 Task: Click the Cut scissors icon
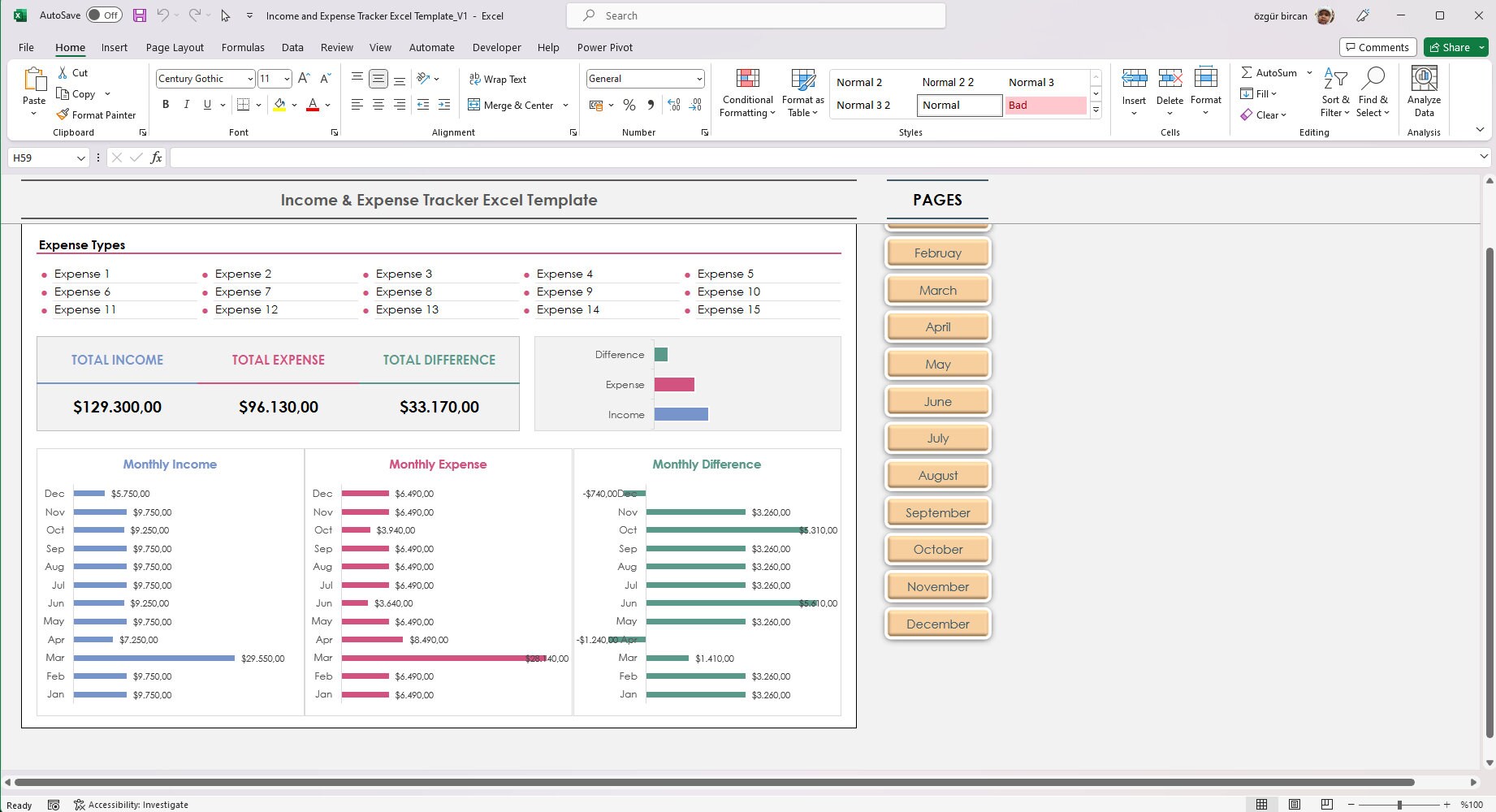63,72
